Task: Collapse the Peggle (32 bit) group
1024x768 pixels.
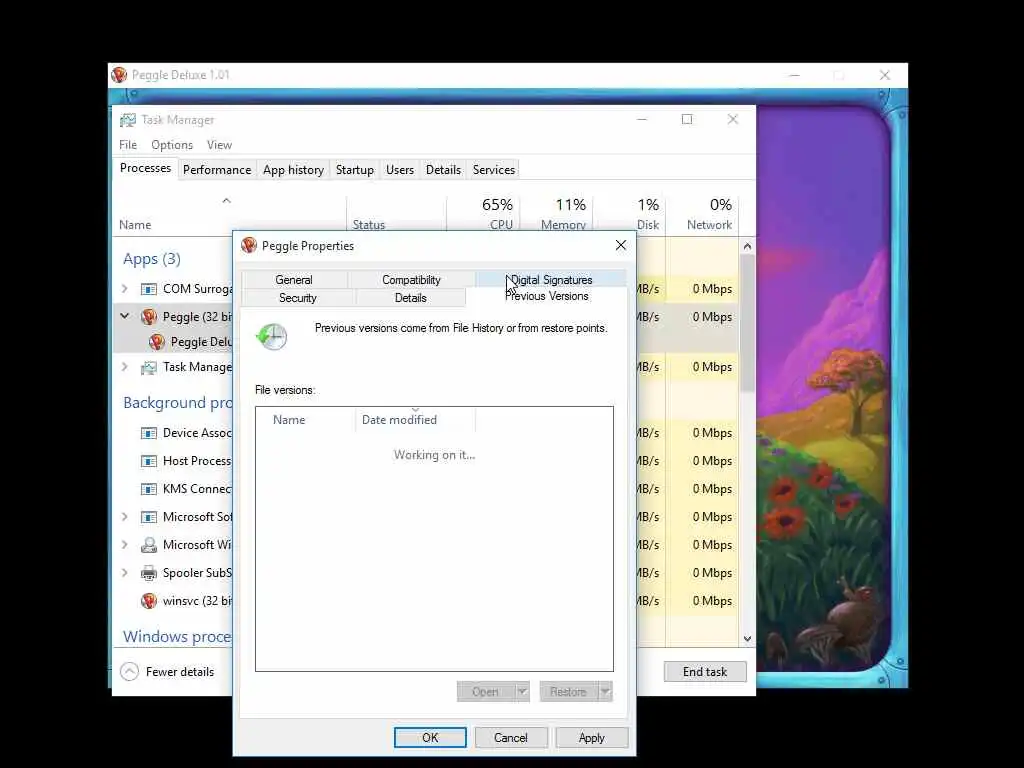Action: coord(125,316)
